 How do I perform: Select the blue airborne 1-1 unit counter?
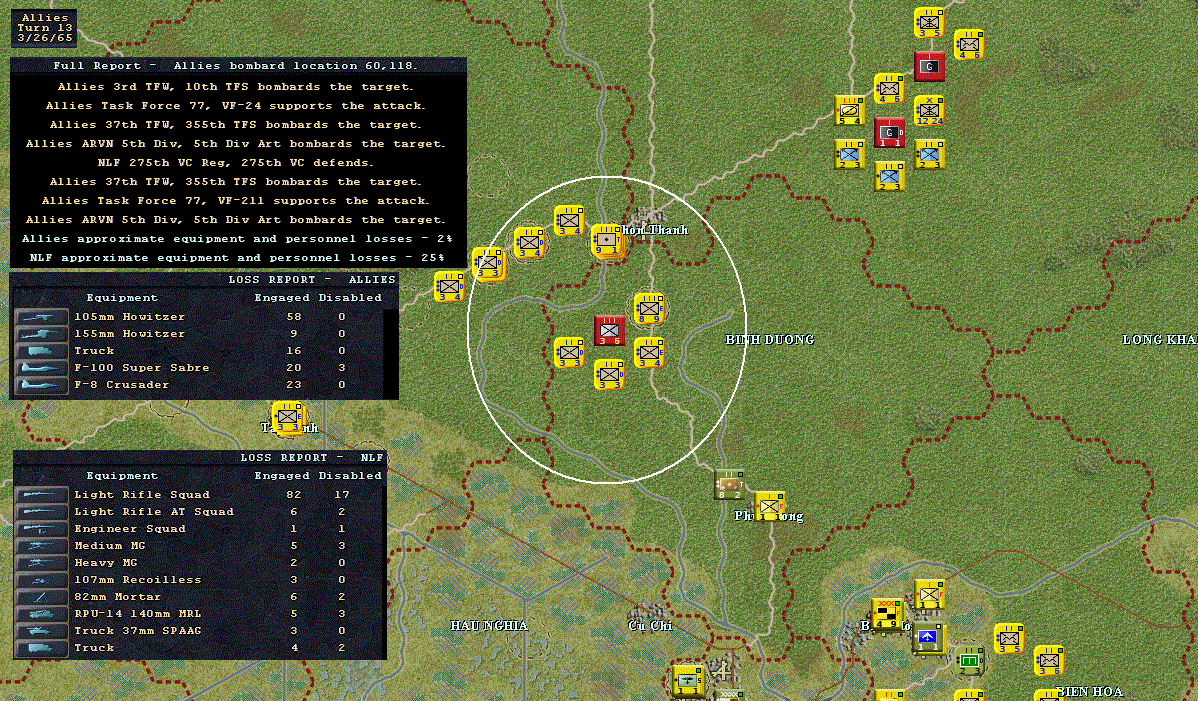click(x=928, y=638)
